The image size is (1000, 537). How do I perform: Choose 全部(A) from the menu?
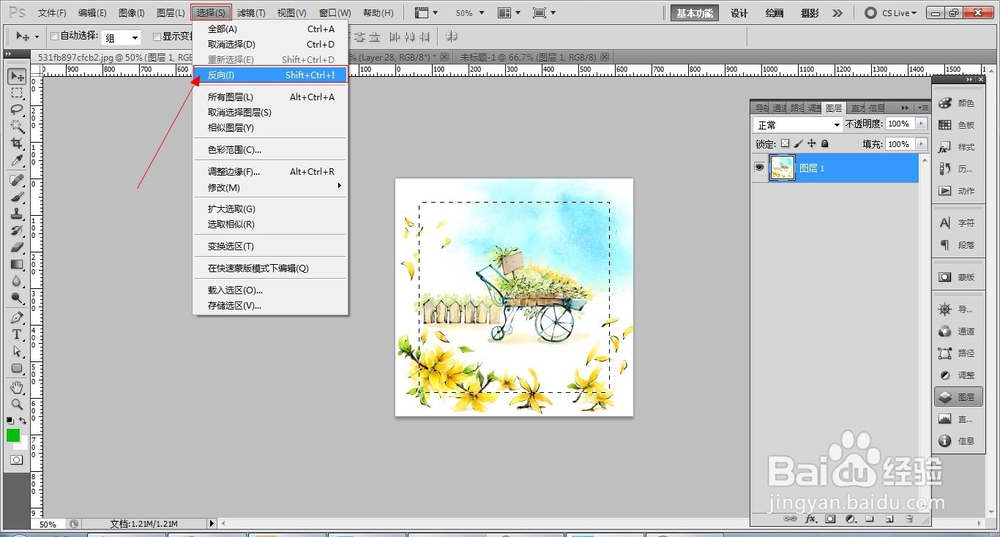(x=270, y=29)
